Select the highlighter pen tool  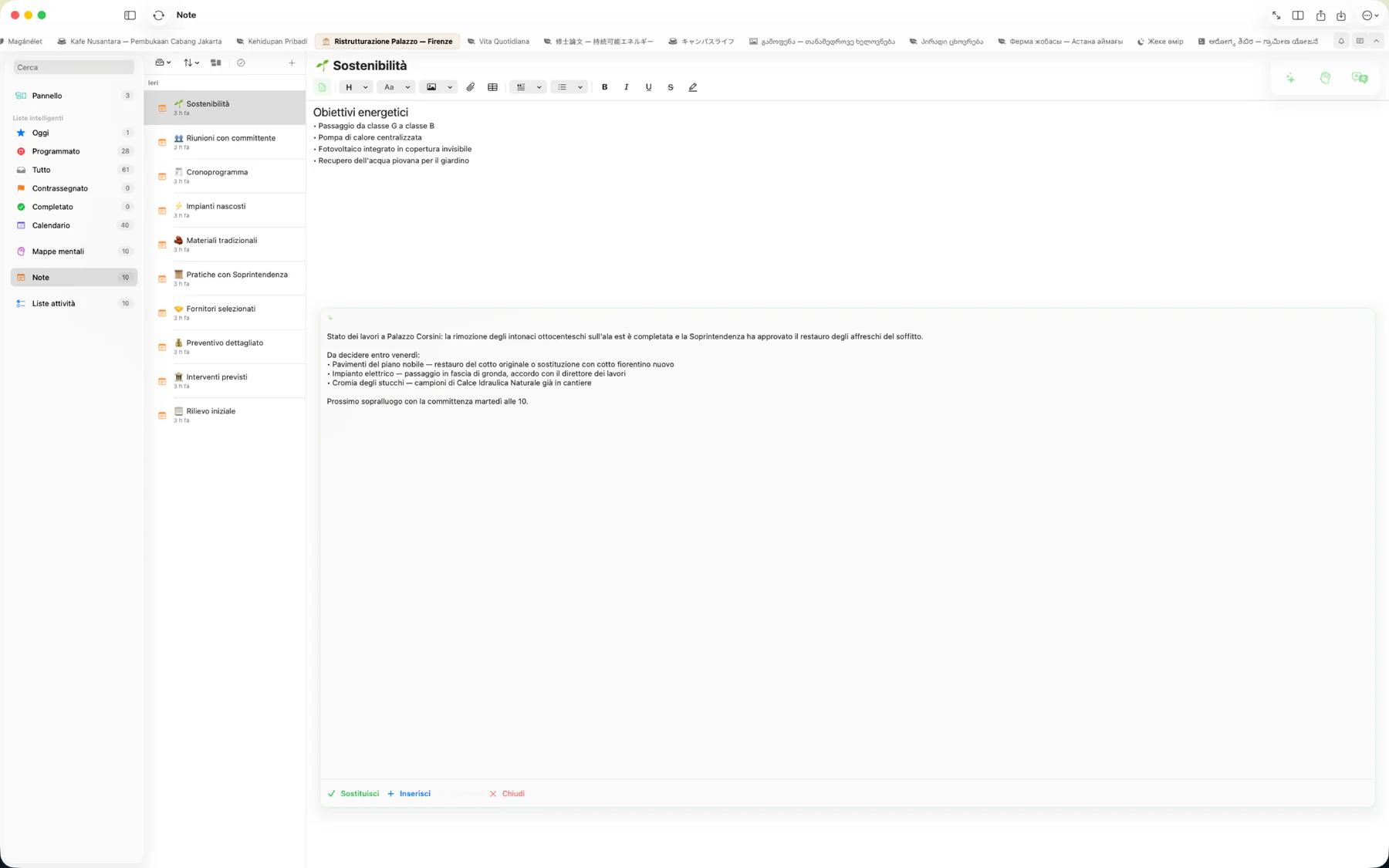692,87
